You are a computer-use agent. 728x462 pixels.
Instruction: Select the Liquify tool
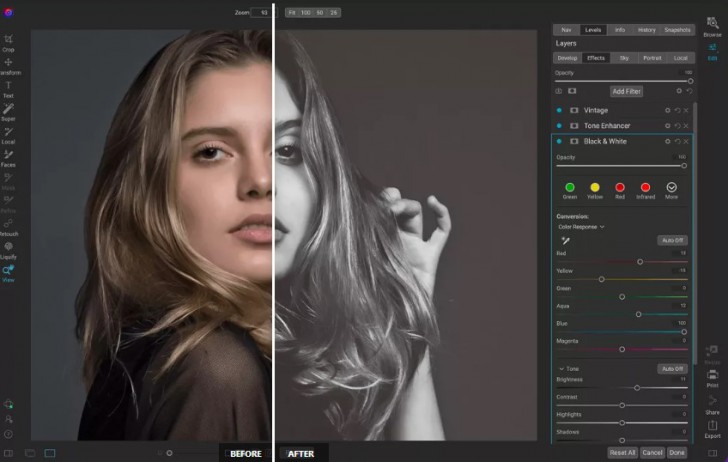(8, 250)
